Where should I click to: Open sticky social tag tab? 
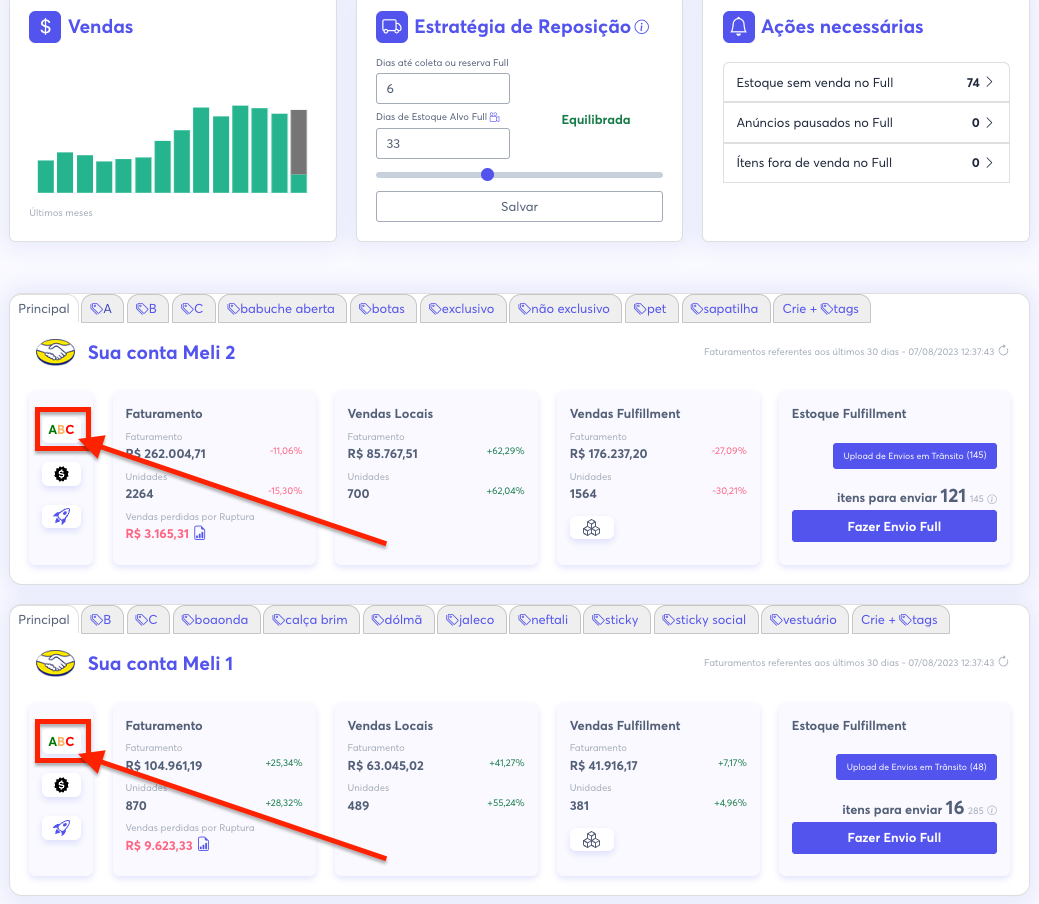[706, 620]
